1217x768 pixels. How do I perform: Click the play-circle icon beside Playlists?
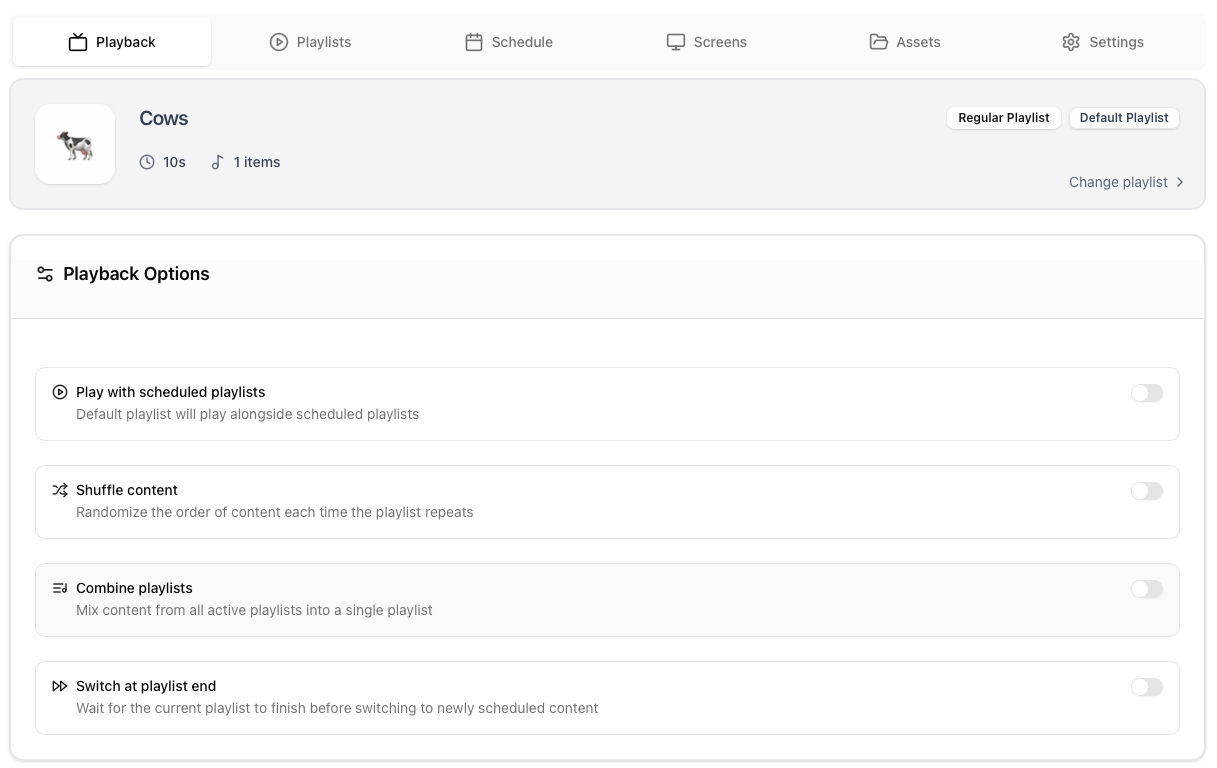pos(279,42)
